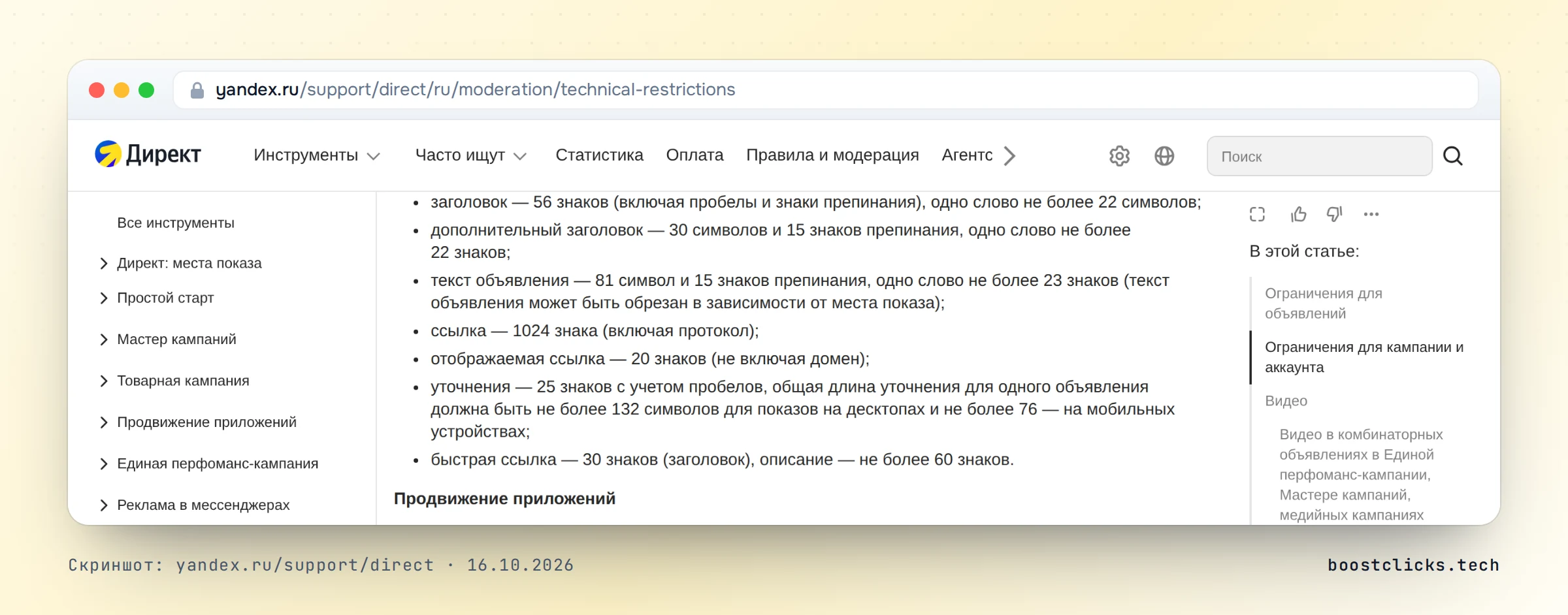Open Видео в комбинаторных объявлениях link
This screenshot has height=615, width=1568.
pos(1361,475)
